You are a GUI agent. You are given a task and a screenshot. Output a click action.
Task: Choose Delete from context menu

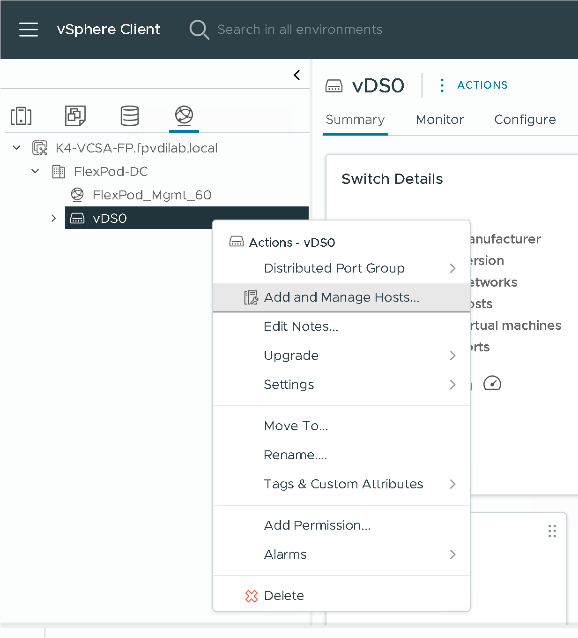[342, 596]
